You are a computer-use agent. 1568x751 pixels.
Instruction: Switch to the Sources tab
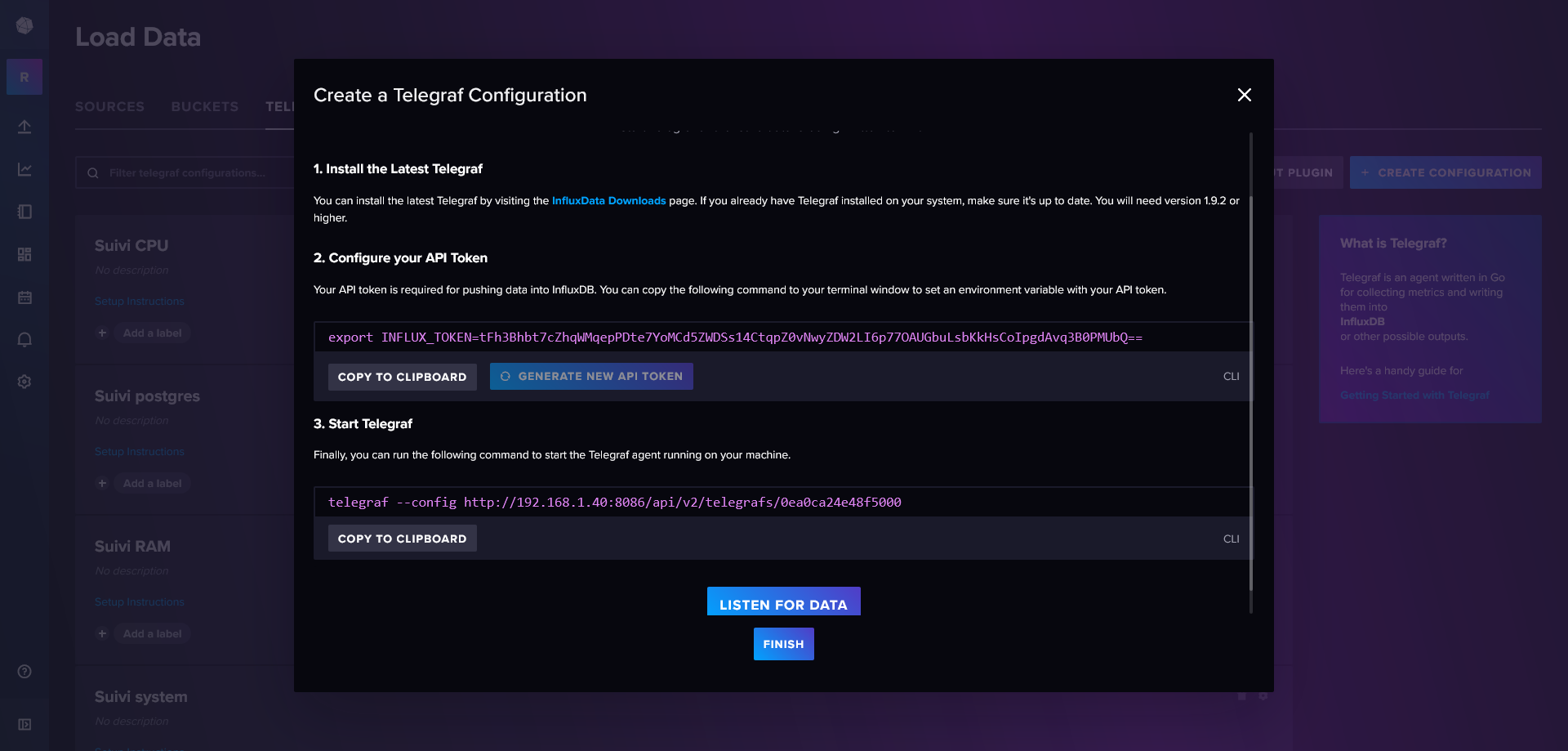(109, 107)
